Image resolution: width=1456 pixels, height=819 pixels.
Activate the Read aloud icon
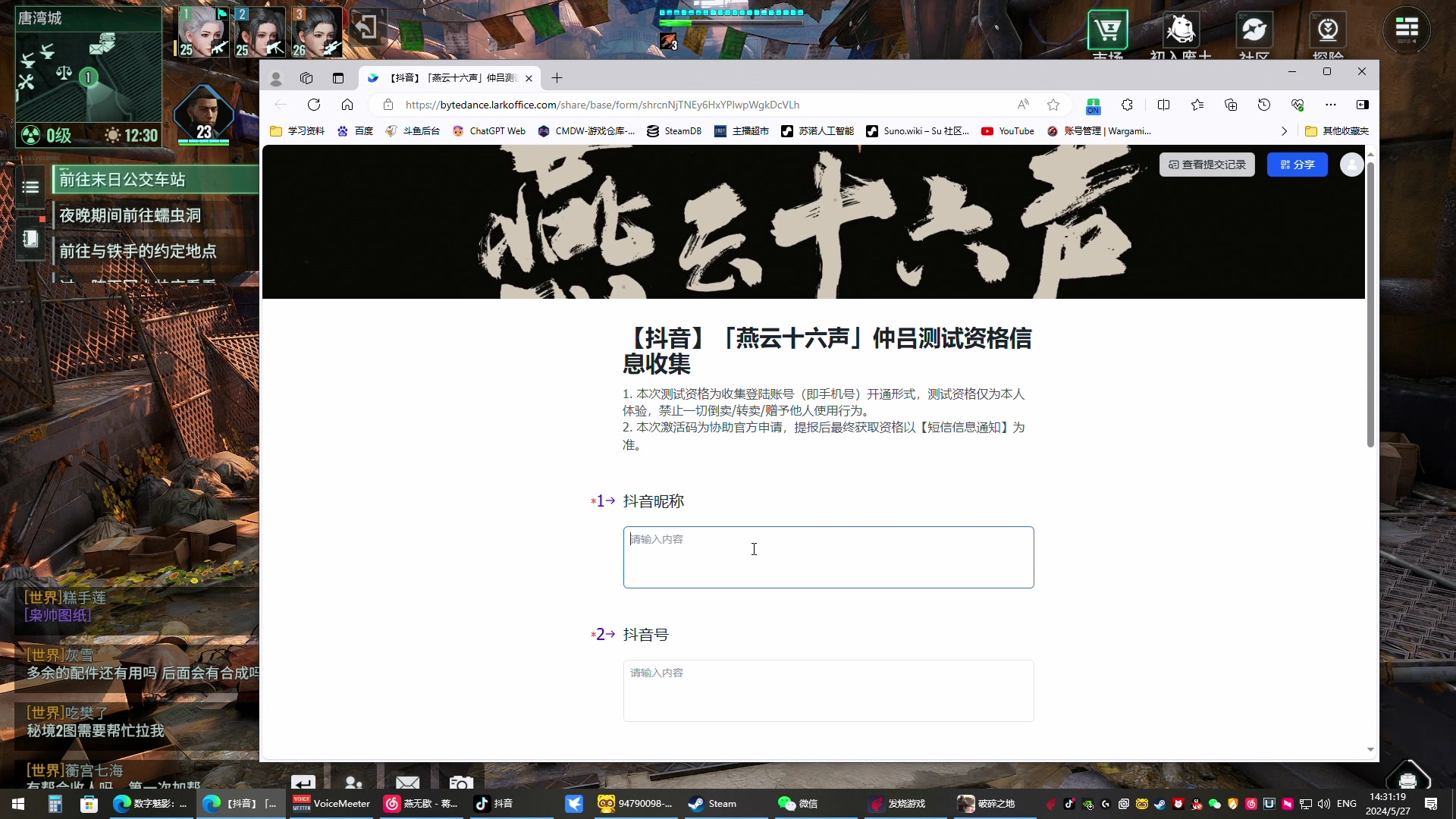(1024, 105)
